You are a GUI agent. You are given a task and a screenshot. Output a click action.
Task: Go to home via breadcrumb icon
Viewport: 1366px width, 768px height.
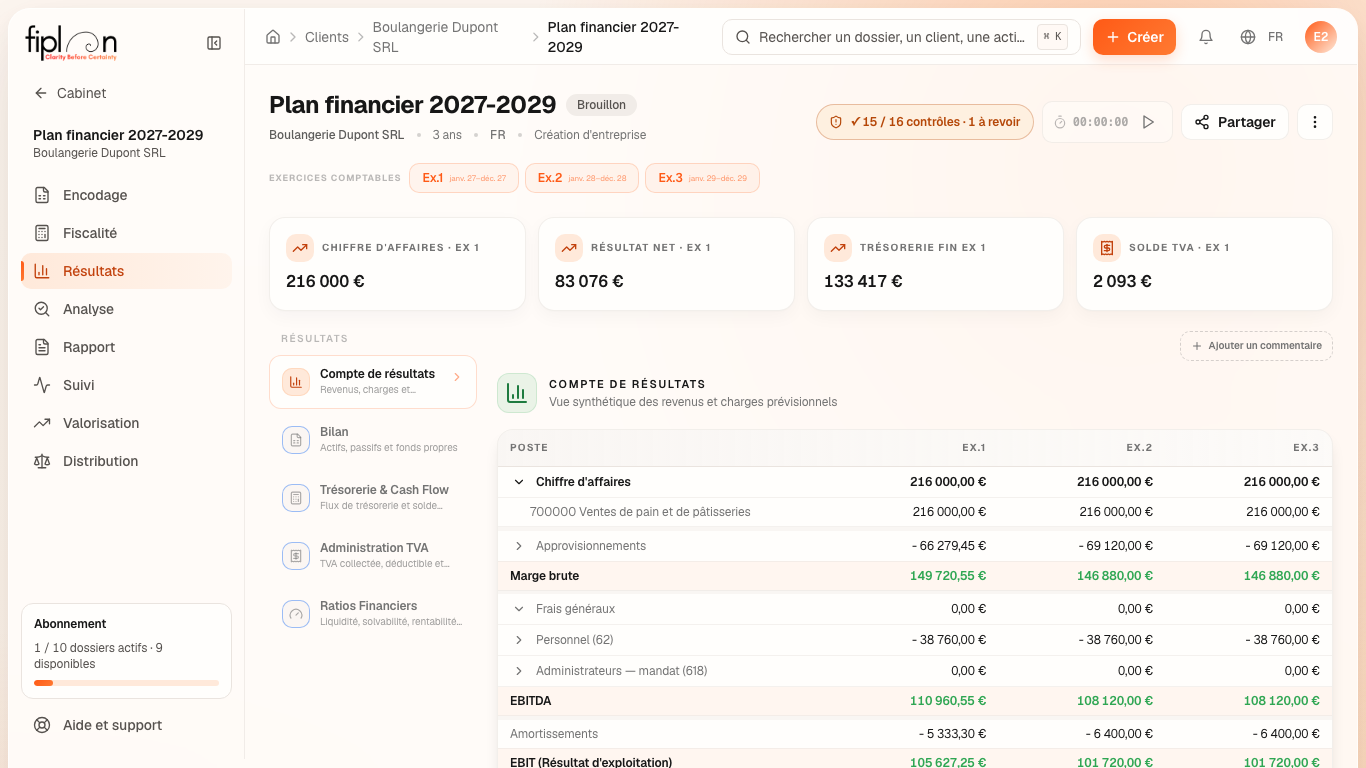(x=273, y=37)
